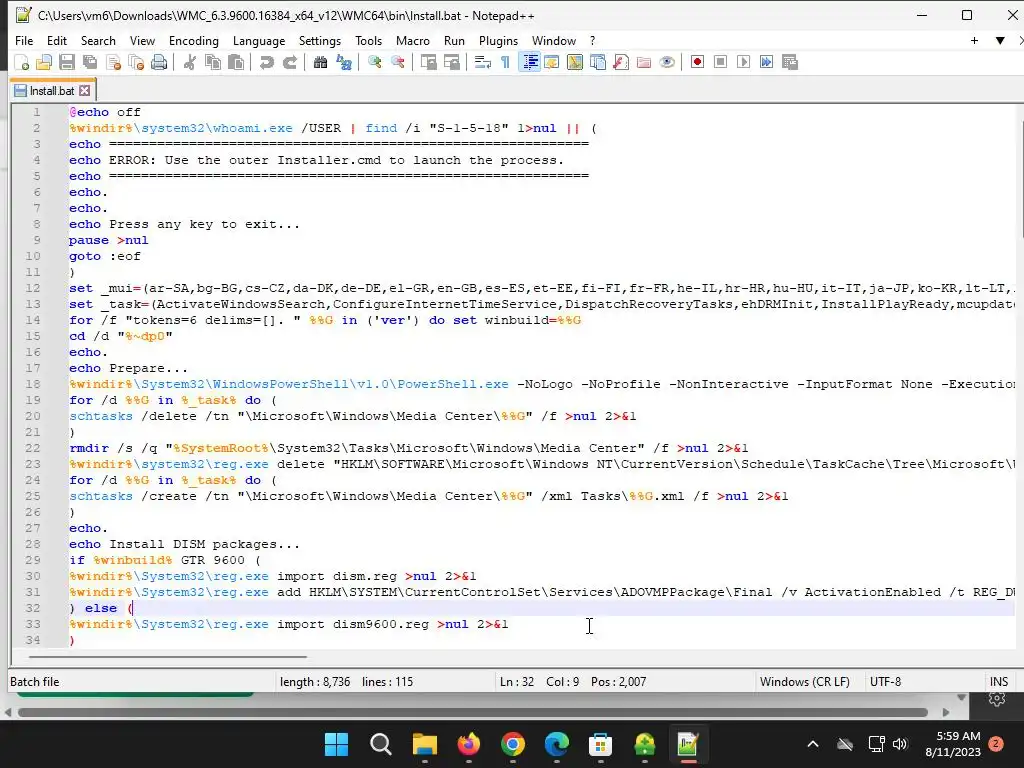Create a new document with the New icon

[x=22, y=62]
